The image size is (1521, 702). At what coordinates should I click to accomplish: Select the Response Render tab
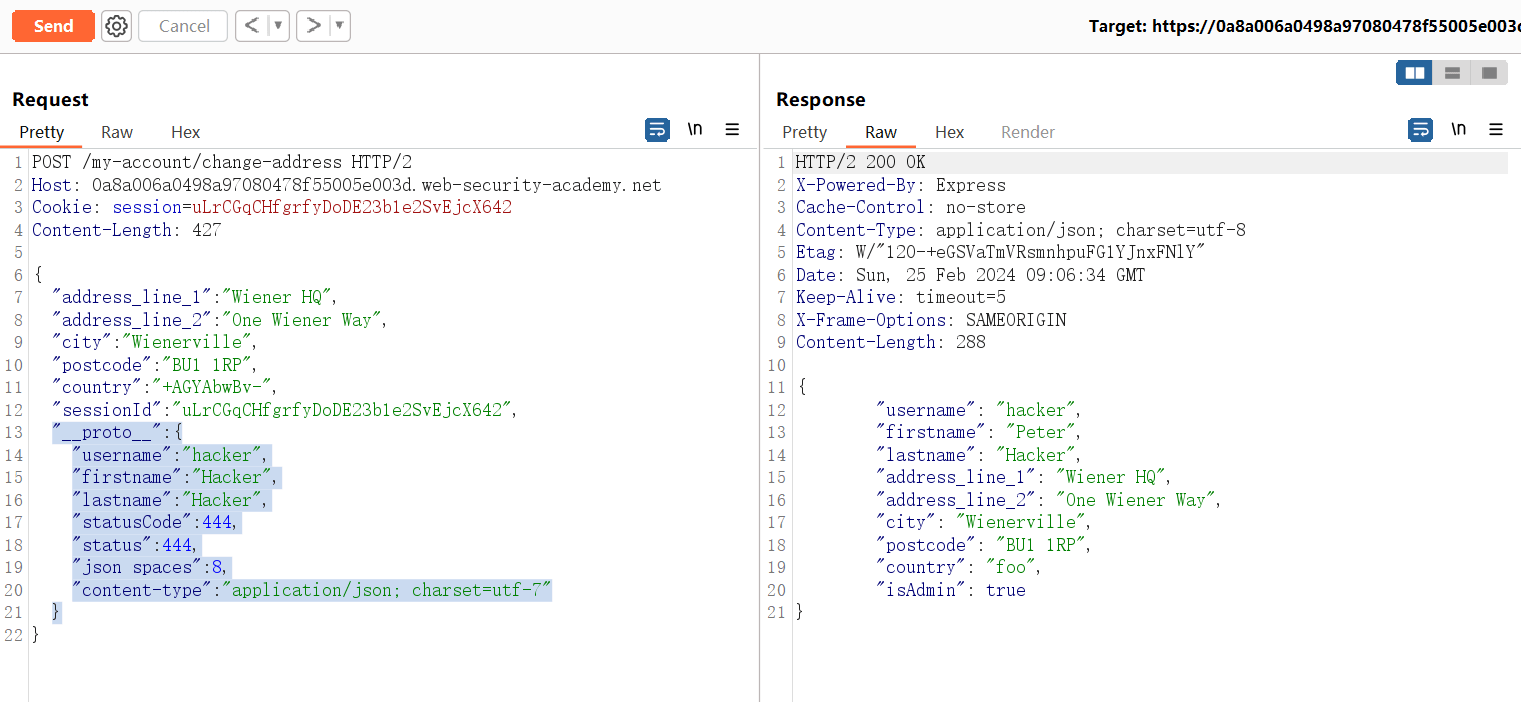(x=1028, y=132)
